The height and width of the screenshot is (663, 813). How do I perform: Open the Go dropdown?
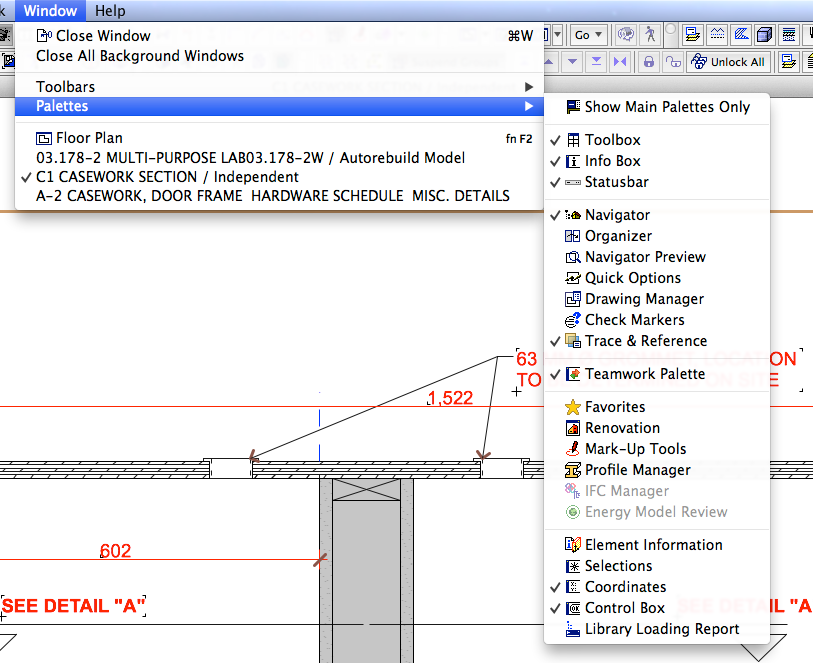tap(588, 33)
